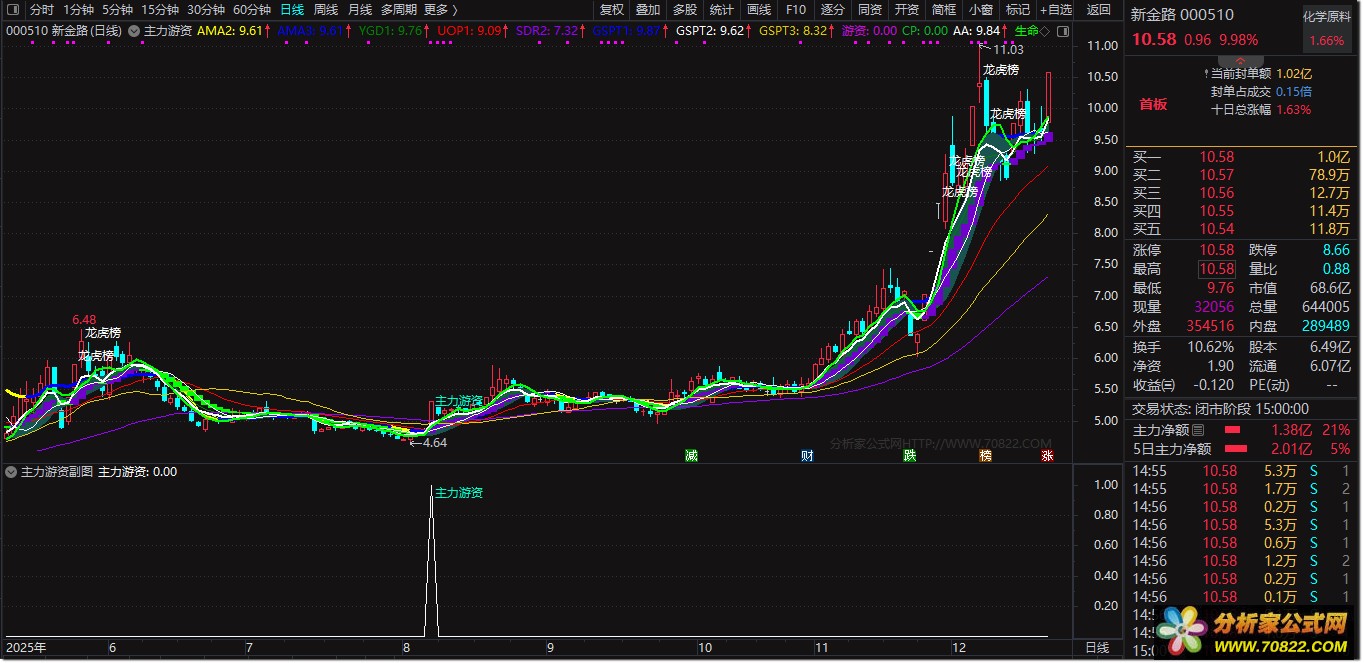Expand the 主力游资副图 sub-chart indicator dropdown
The height and width of the screenshot is (663, 1364).
click(12, 471)
